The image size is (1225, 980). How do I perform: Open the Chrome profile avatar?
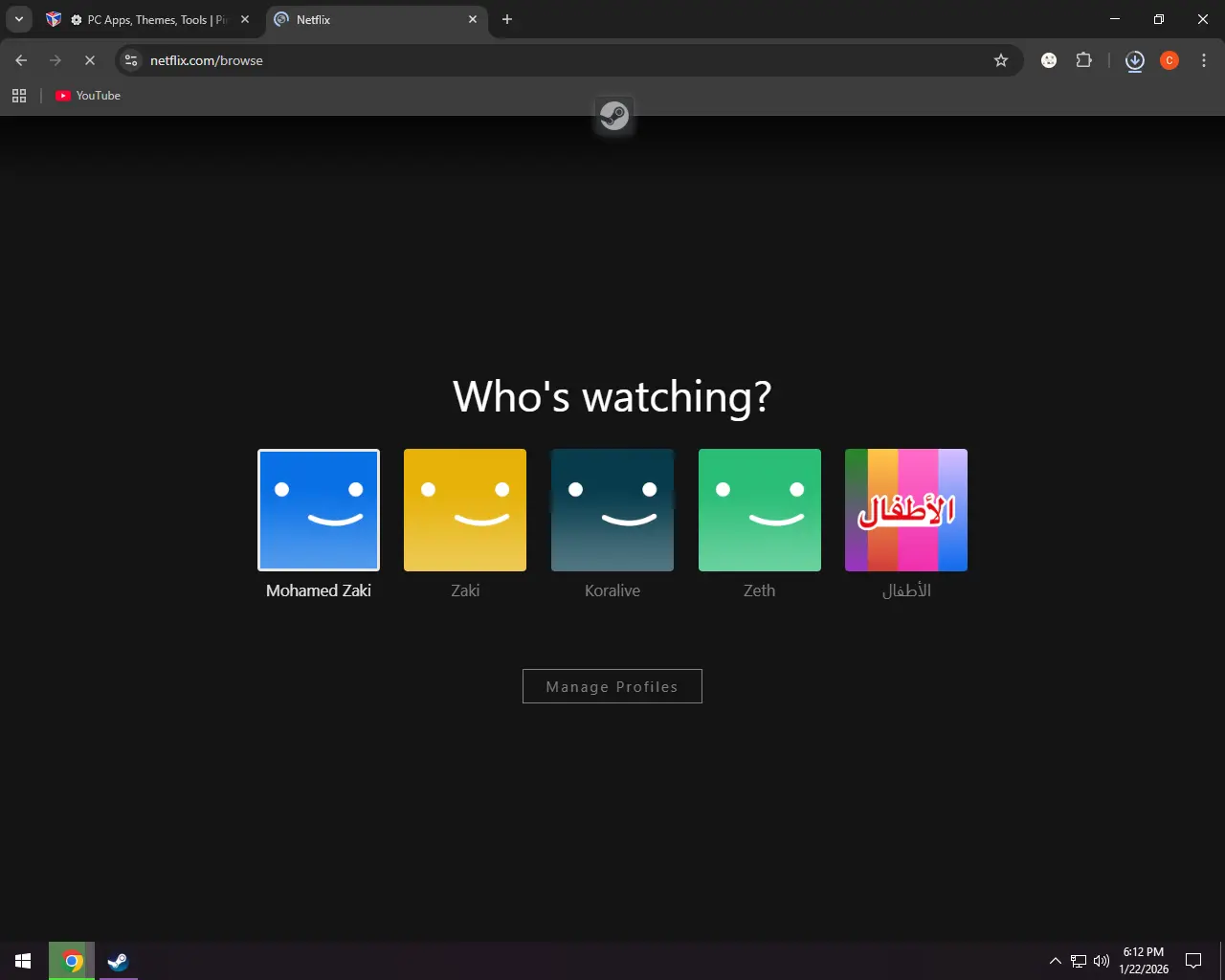pyautogui.click(x=1169, y=60)
